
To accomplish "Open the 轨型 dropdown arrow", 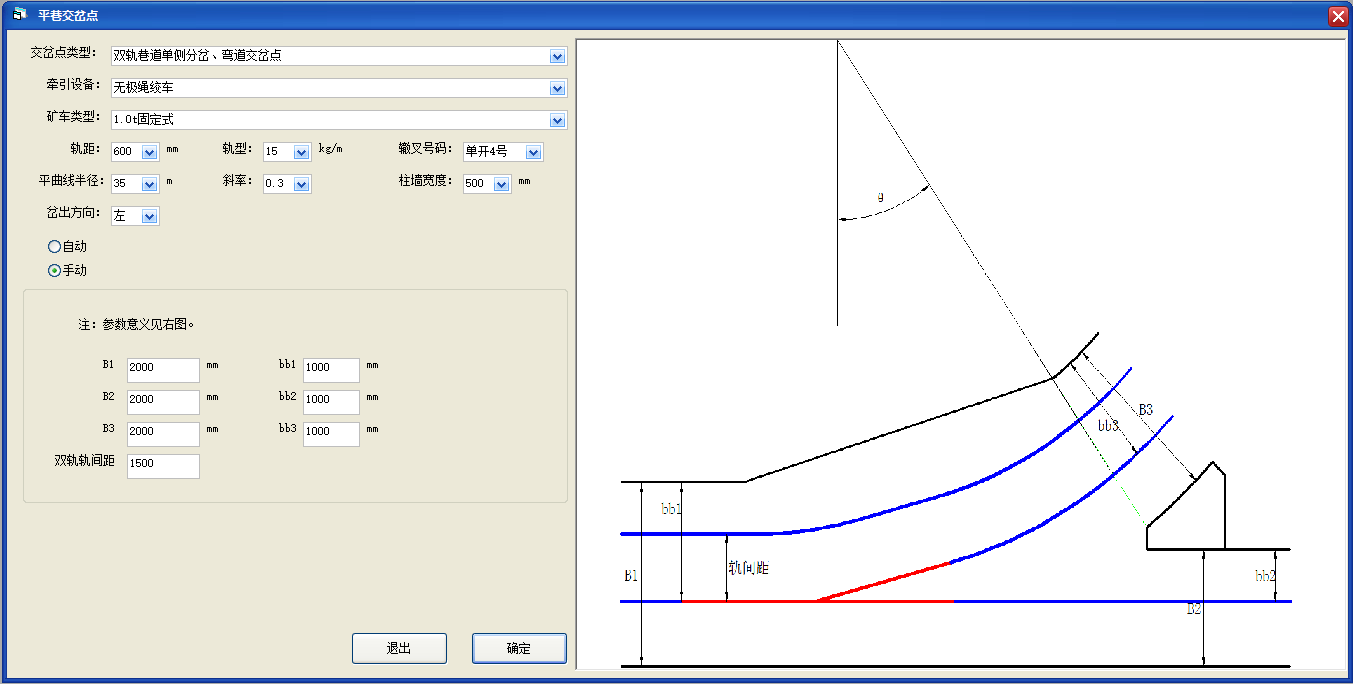I will click(x=301, y=152).
